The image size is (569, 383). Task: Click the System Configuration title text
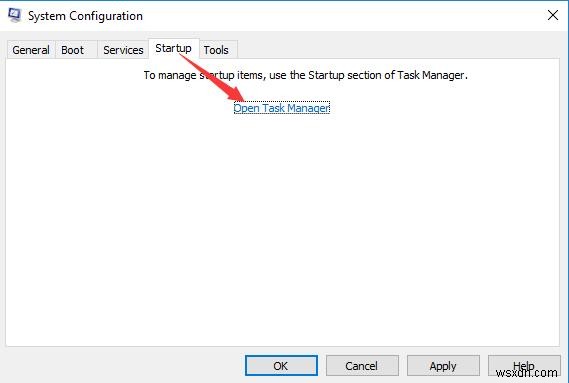[x=85, y=16]
